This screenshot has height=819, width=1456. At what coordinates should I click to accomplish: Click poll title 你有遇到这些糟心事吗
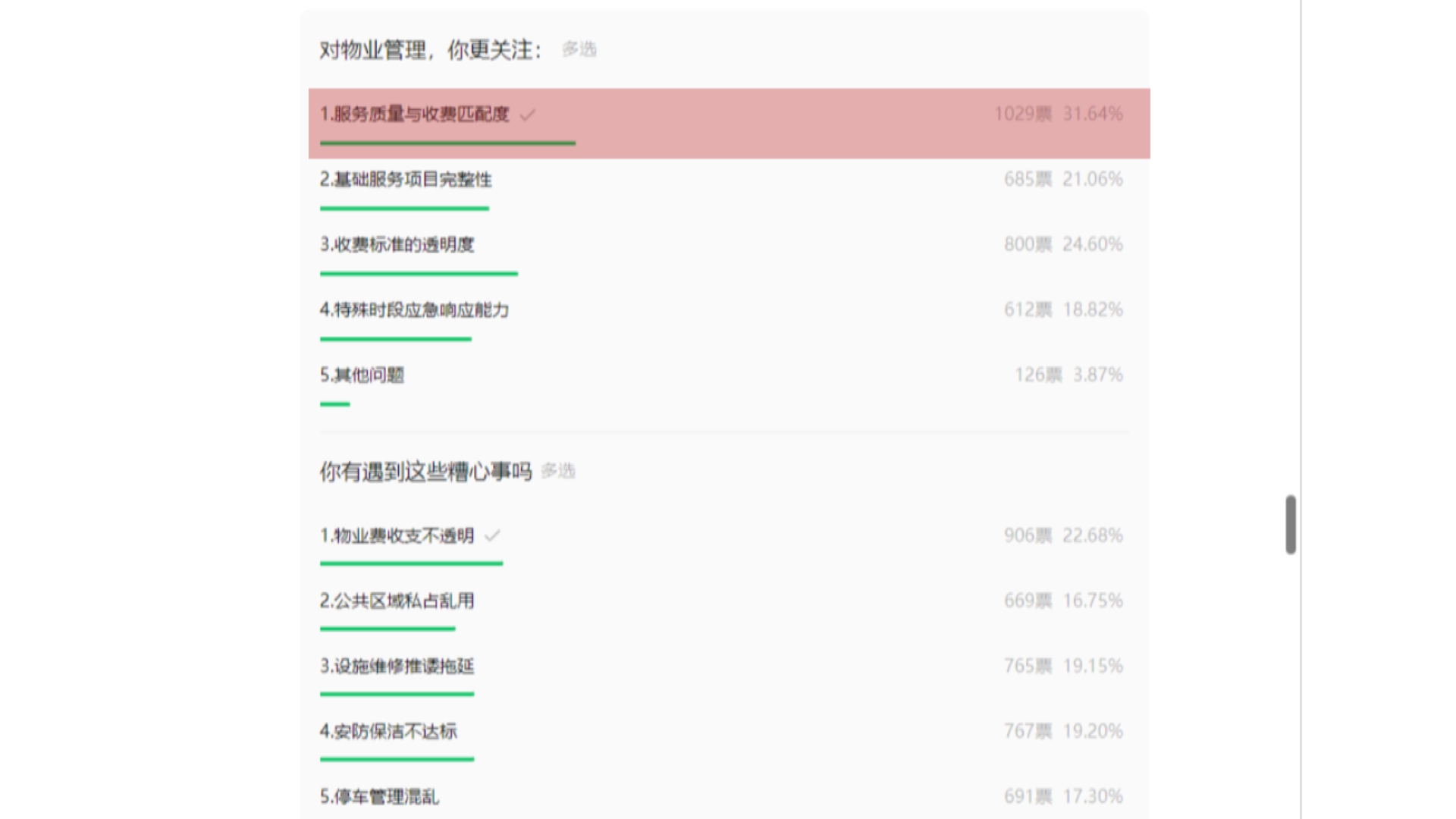pos(425,472)
